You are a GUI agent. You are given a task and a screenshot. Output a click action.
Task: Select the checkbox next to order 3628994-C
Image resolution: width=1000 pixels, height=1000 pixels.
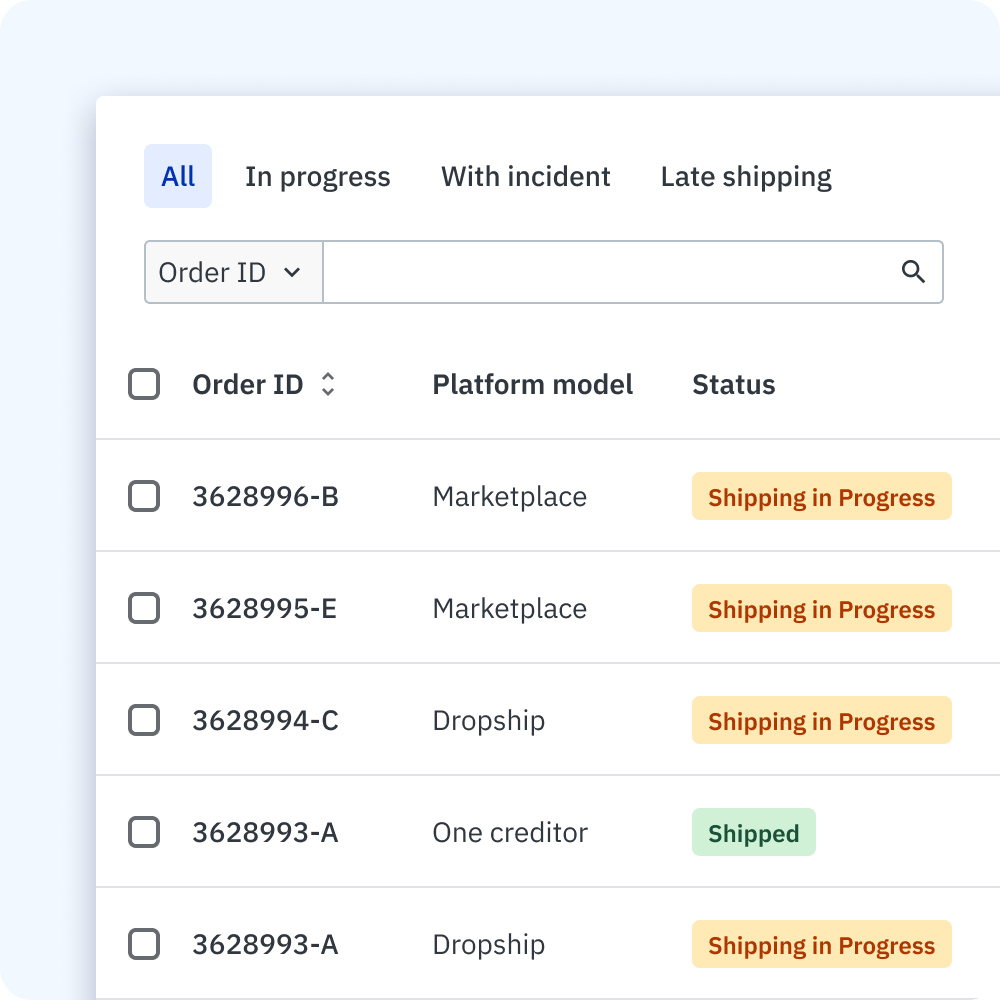144,720
